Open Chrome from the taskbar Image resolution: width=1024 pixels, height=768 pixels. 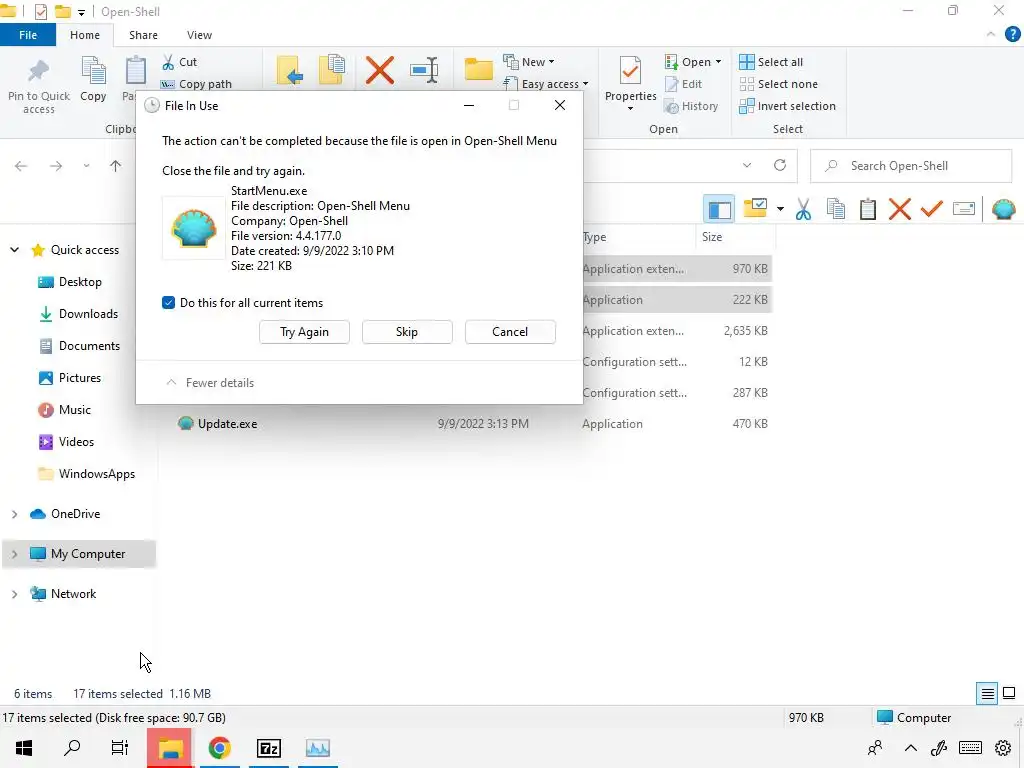[220, 748]
